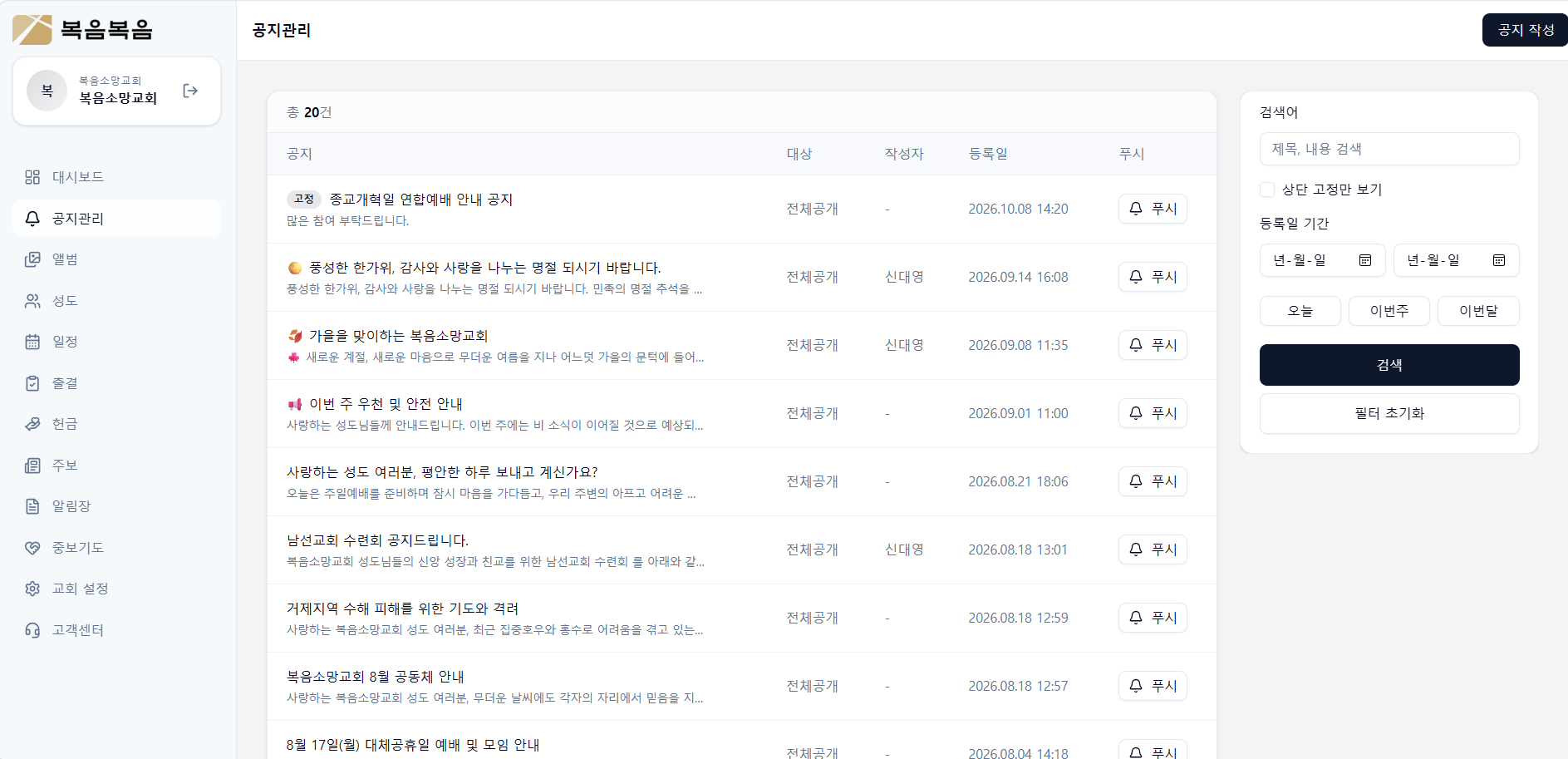Click date 2026.09.14 16:08

coord(1018,277)
